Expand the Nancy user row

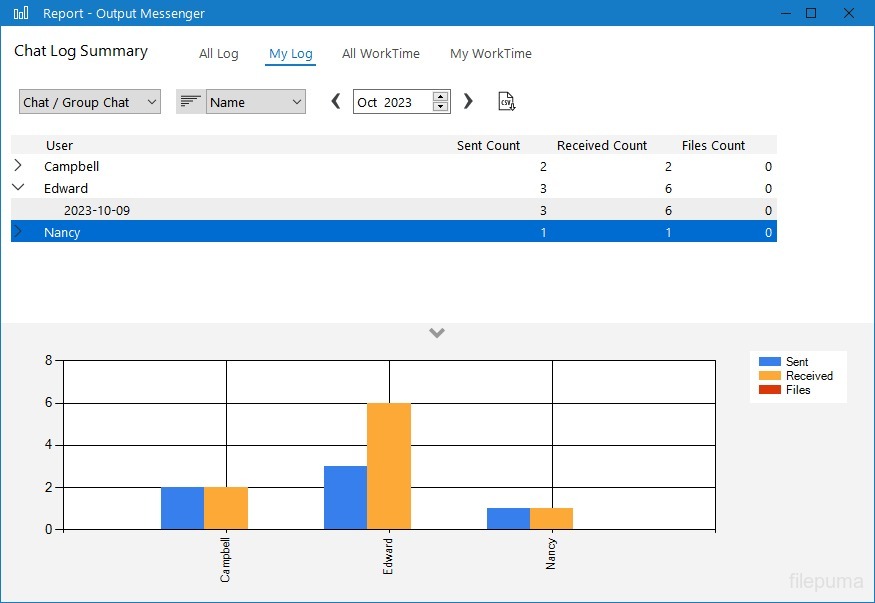tap(18, 232)
